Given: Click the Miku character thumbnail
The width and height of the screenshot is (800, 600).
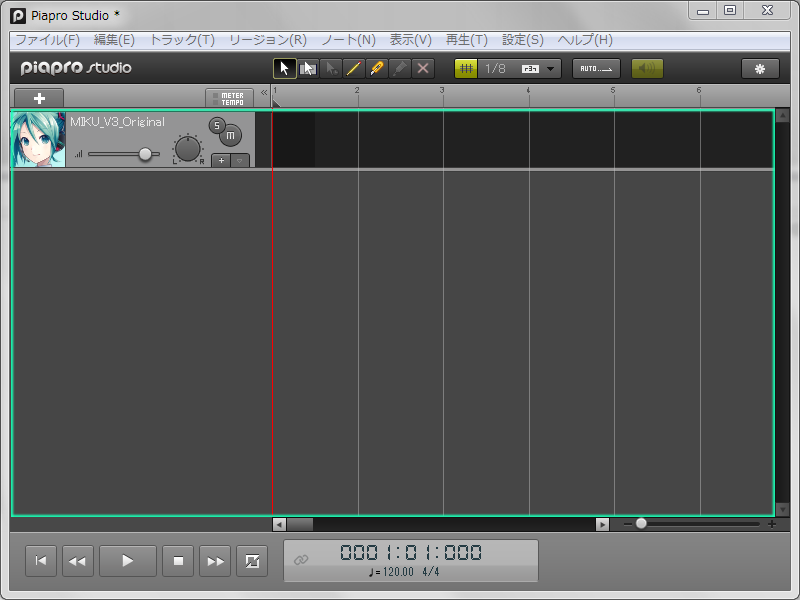Looking at the screenshot, I should 38,139.
